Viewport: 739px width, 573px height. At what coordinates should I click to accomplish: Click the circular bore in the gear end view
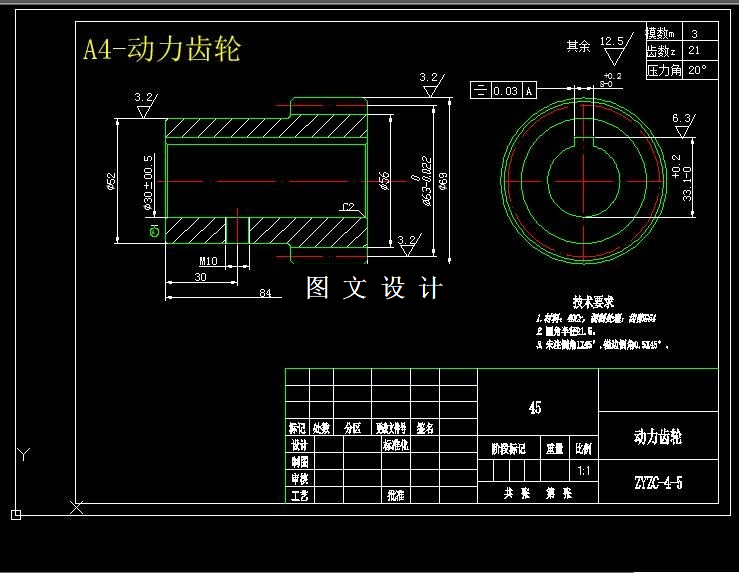pyautogui.click(x=583, y=180)
